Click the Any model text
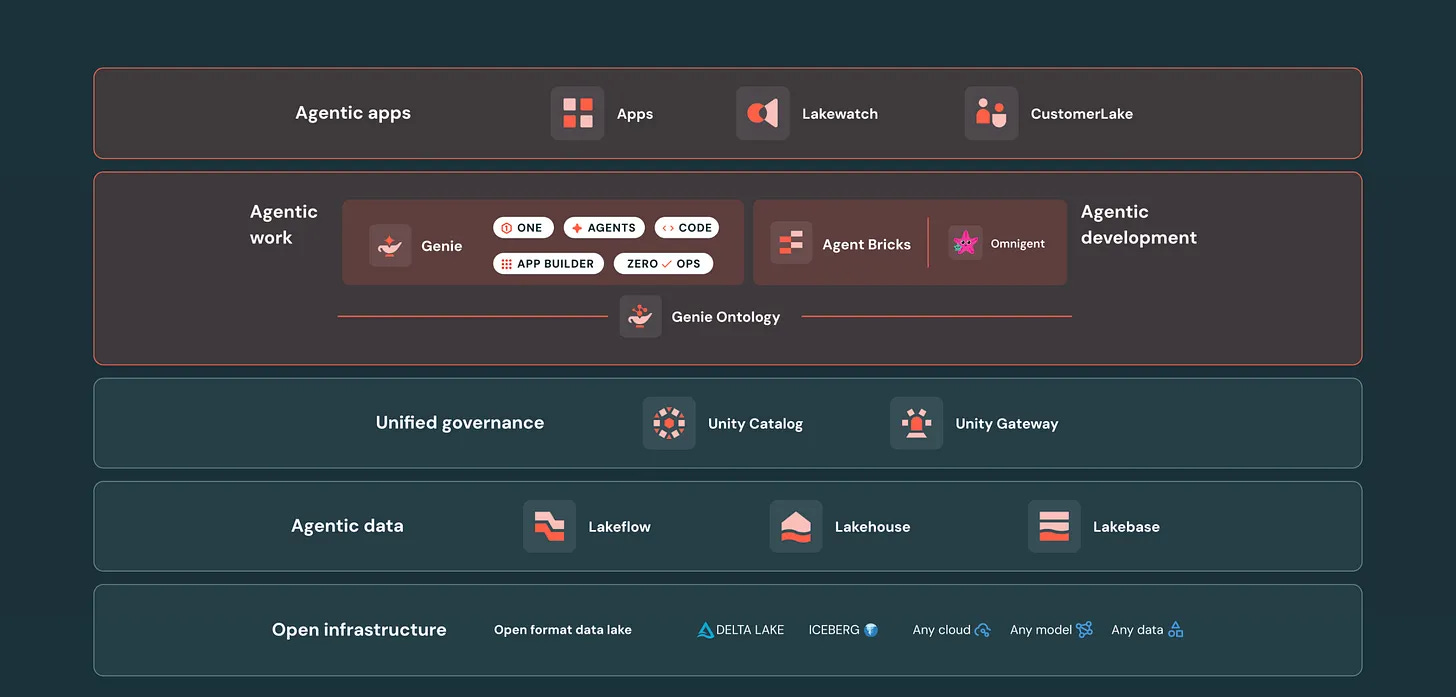 pos(1041,630)
